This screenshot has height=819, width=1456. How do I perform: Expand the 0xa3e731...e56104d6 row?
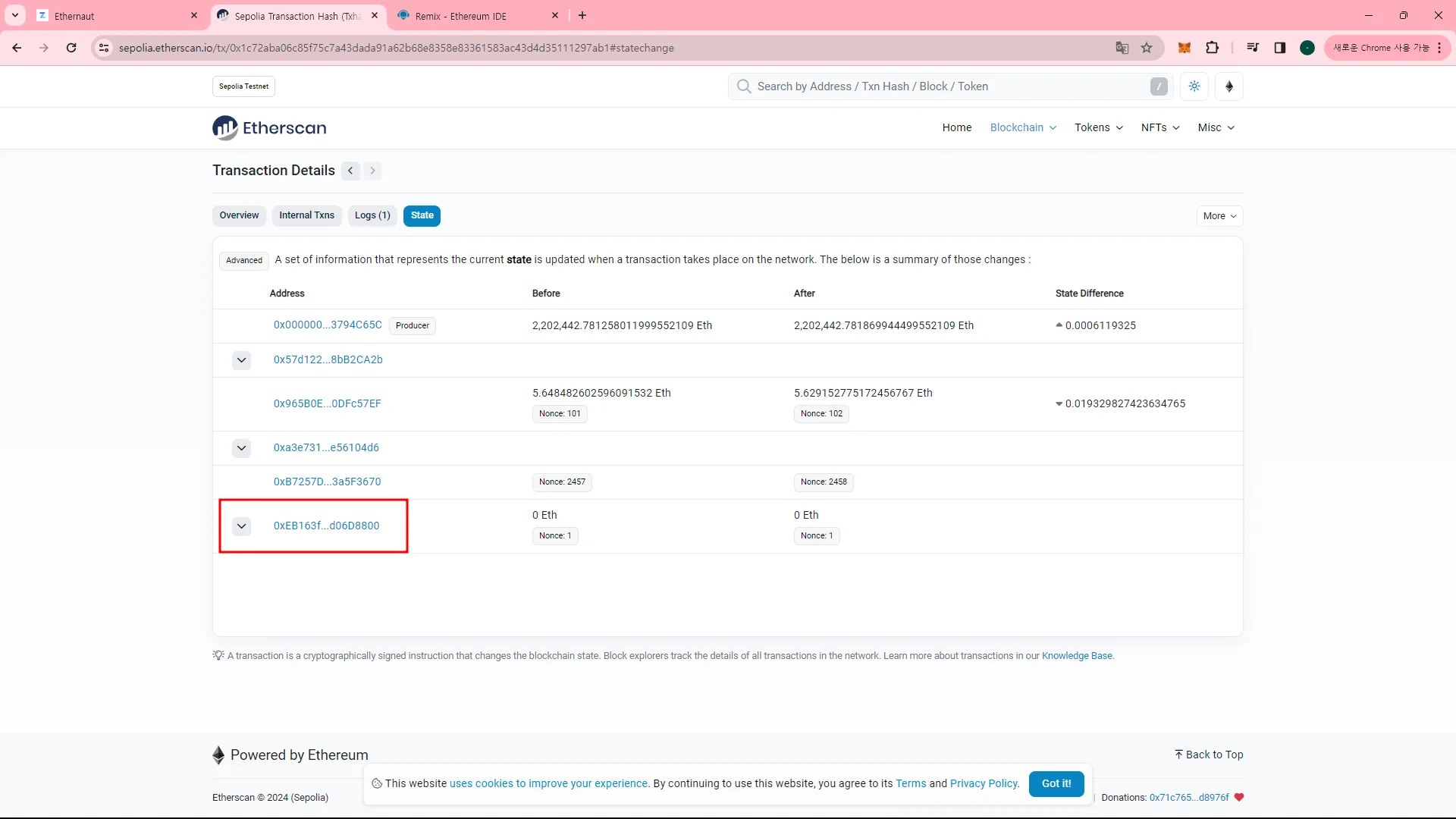pyautogui.click(x=241, y=448)
